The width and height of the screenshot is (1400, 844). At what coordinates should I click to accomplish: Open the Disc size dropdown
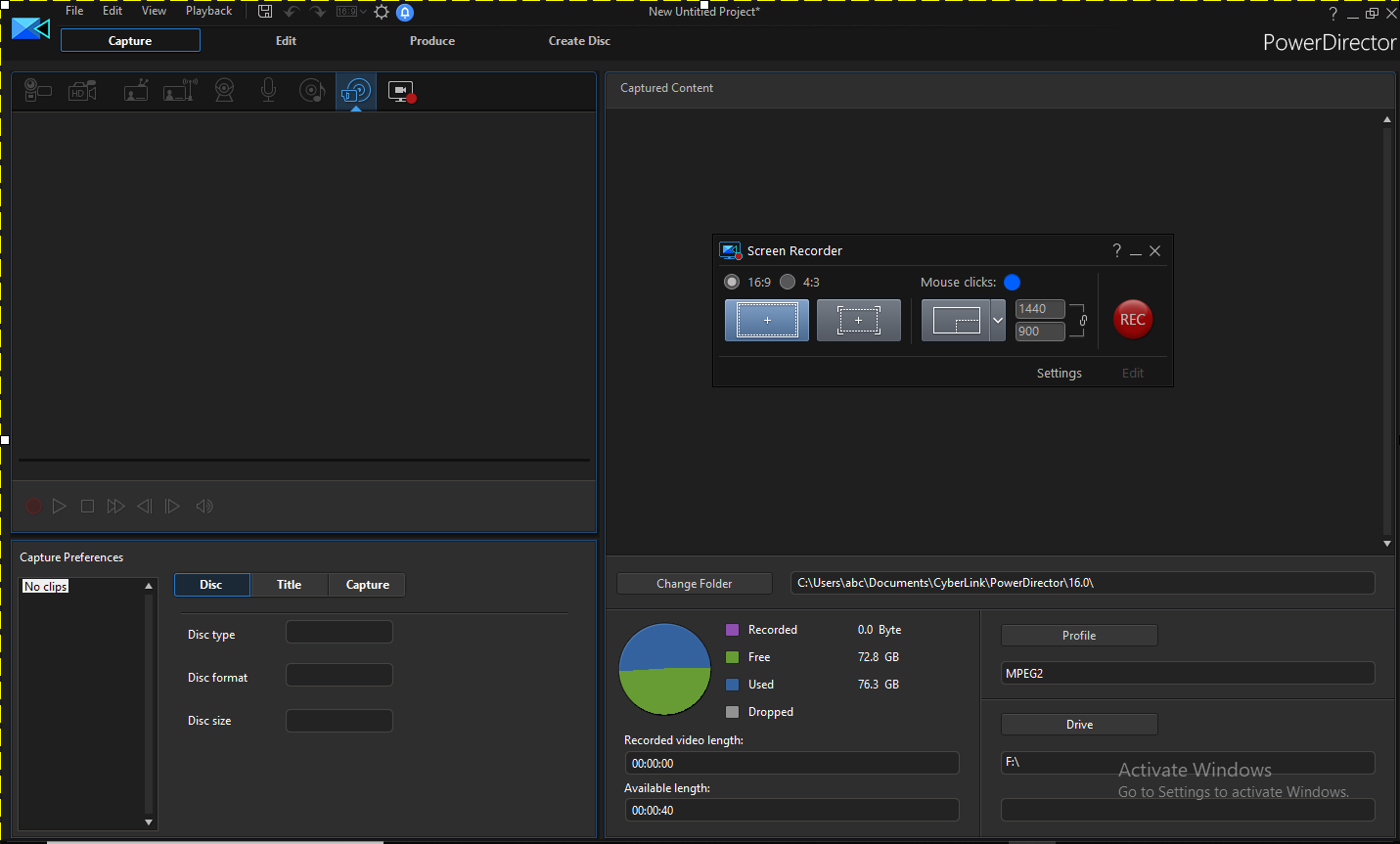[339, 721]
